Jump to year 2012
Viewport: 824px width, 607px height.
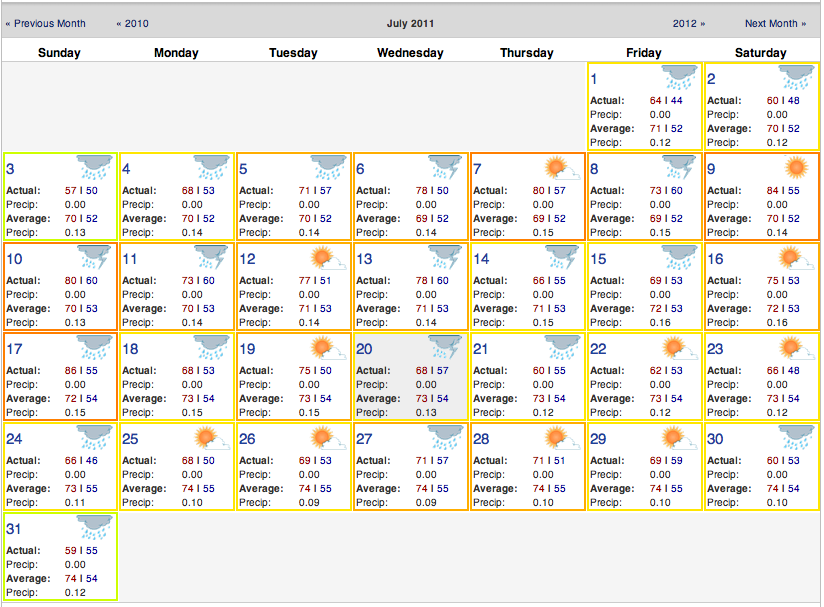point(688,23)
